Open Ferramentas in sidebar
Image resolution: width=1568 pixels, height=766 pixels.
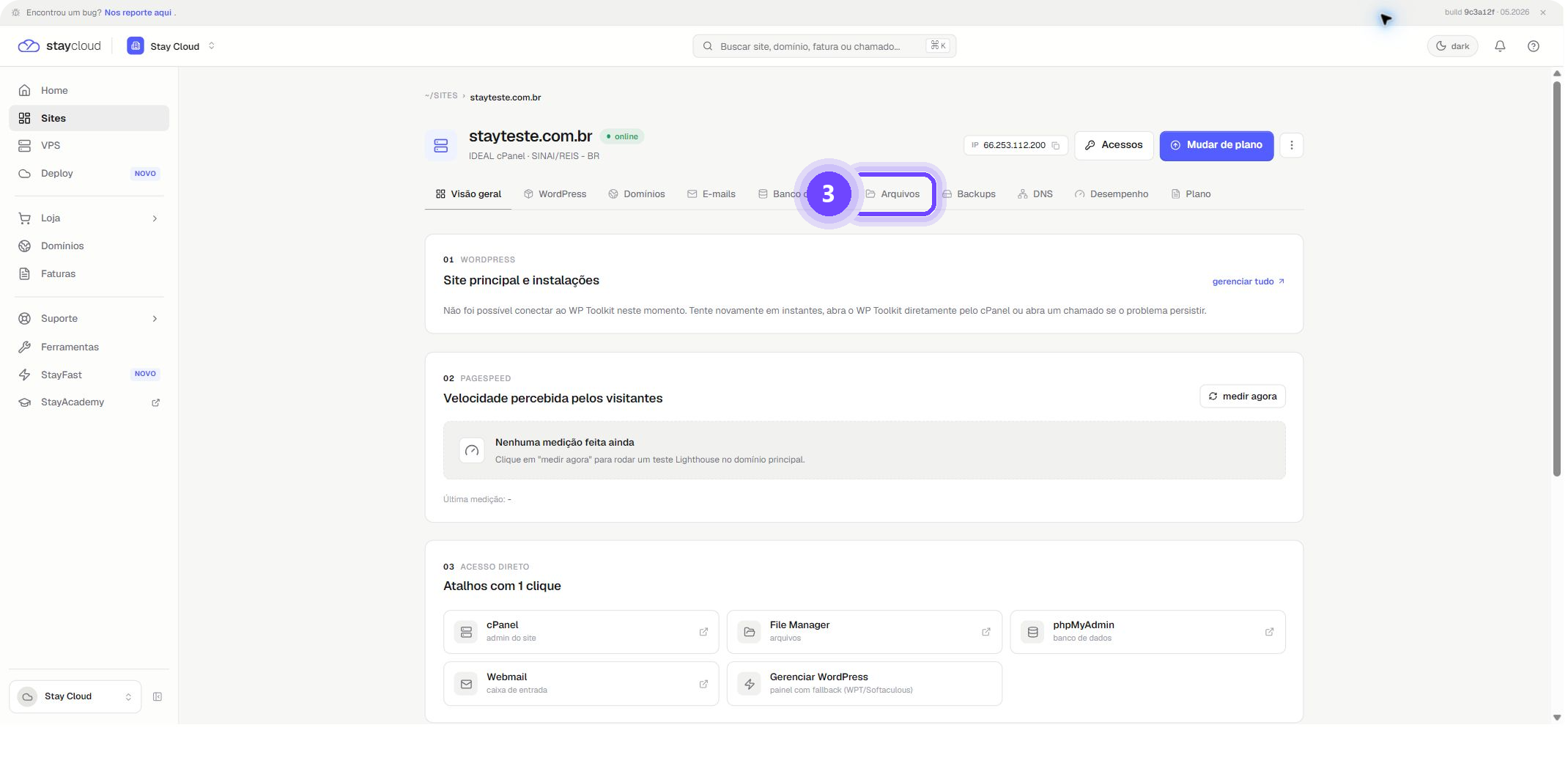[89, 347]
